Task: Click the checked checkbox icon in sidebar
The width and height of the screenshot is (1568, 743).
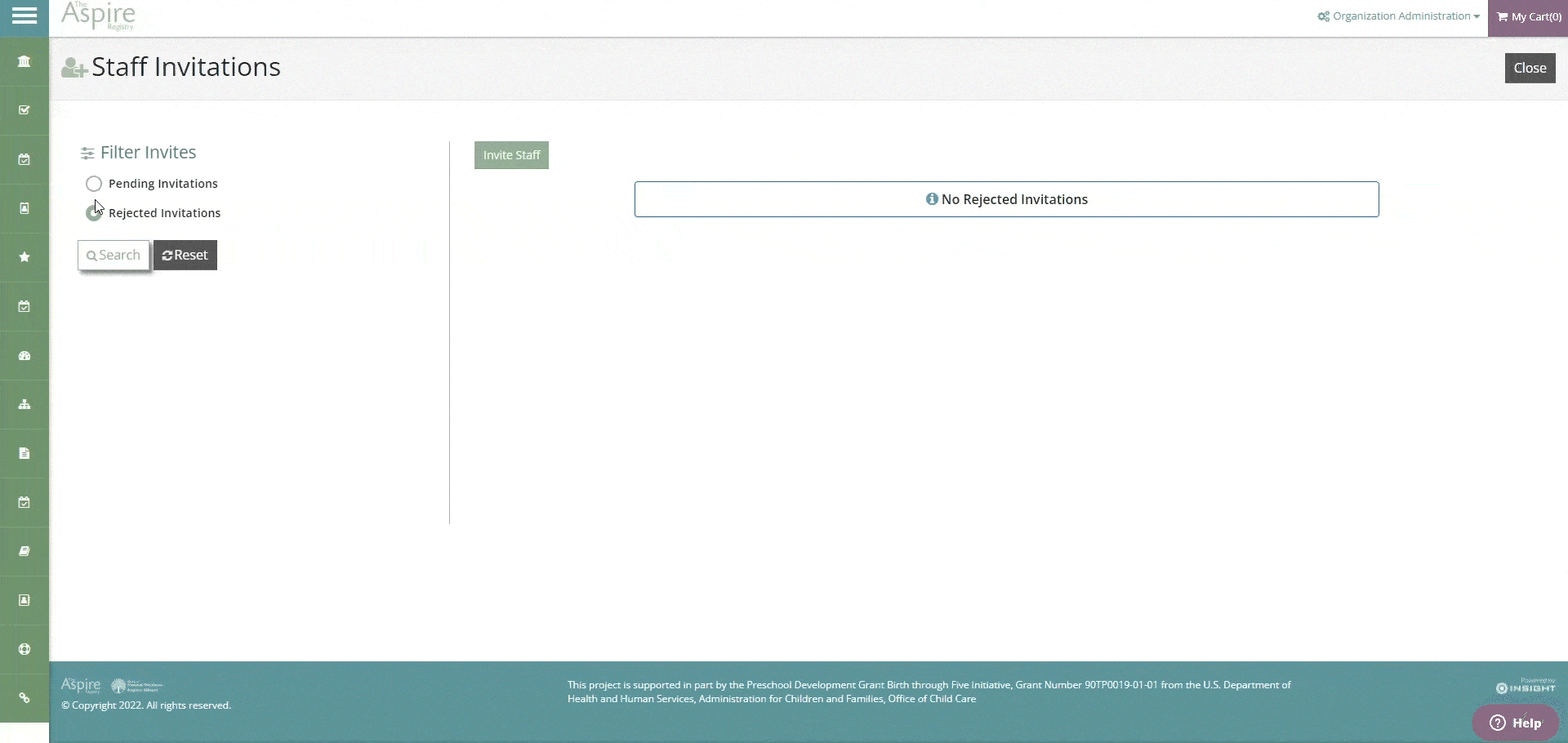Action: tap(24, 110)
